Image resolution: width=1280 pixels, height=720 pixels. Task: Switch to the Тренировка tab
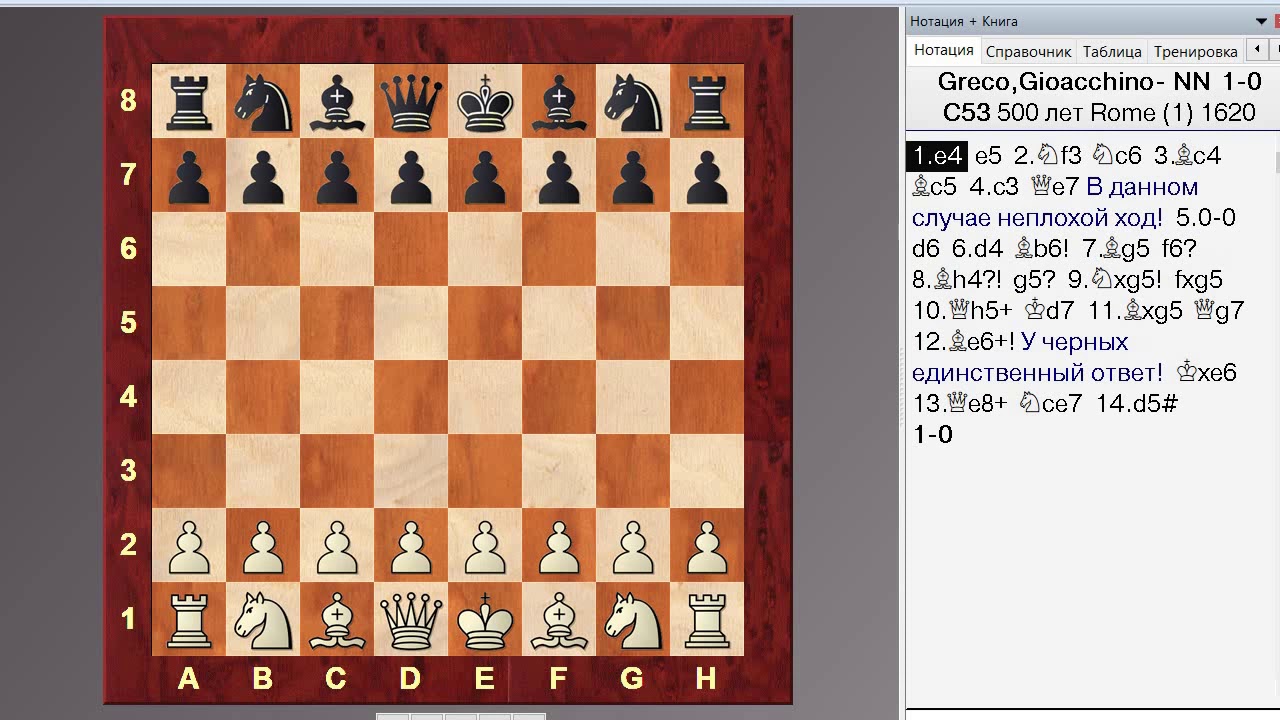(x=1196, y=51)
